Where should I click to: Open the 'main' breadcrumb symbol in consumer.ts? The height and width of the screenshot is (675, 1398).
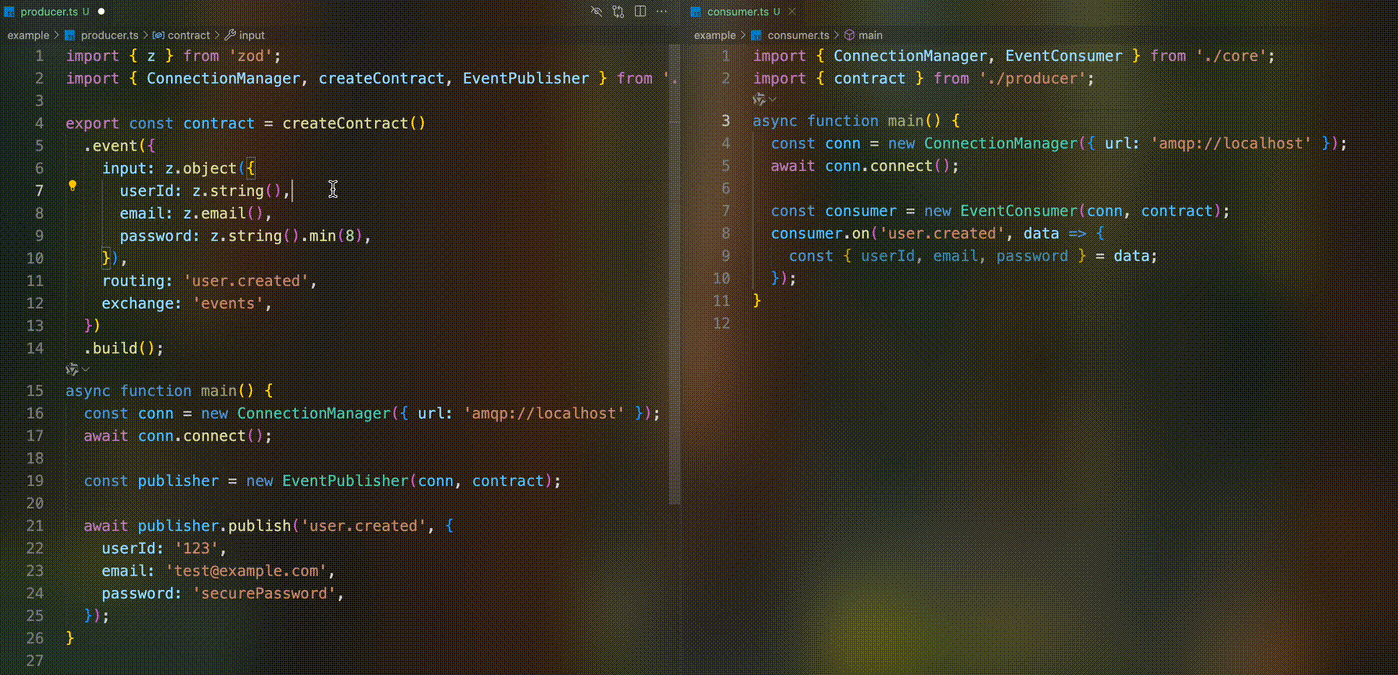coord(870,35)
